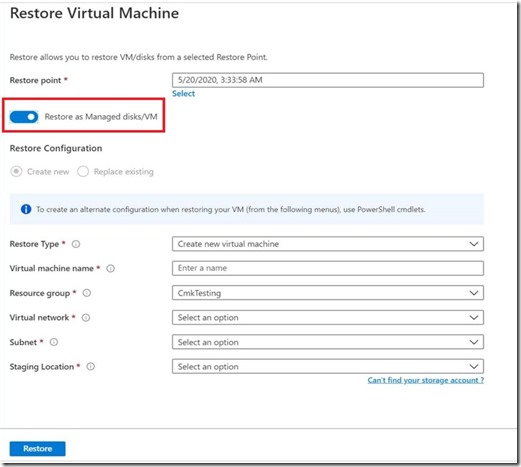The image size is (521, 467).
Task: Click the Restore Configuration heading
Action: pyautogui.click(x=56, y=148)
